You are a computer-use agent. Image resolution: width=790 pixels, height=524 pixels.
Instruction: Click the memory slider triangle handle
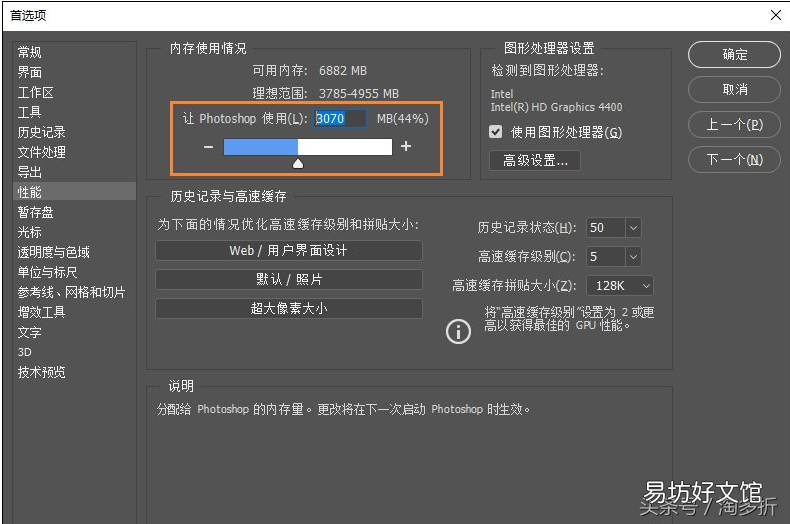click(x=298, y=163)
